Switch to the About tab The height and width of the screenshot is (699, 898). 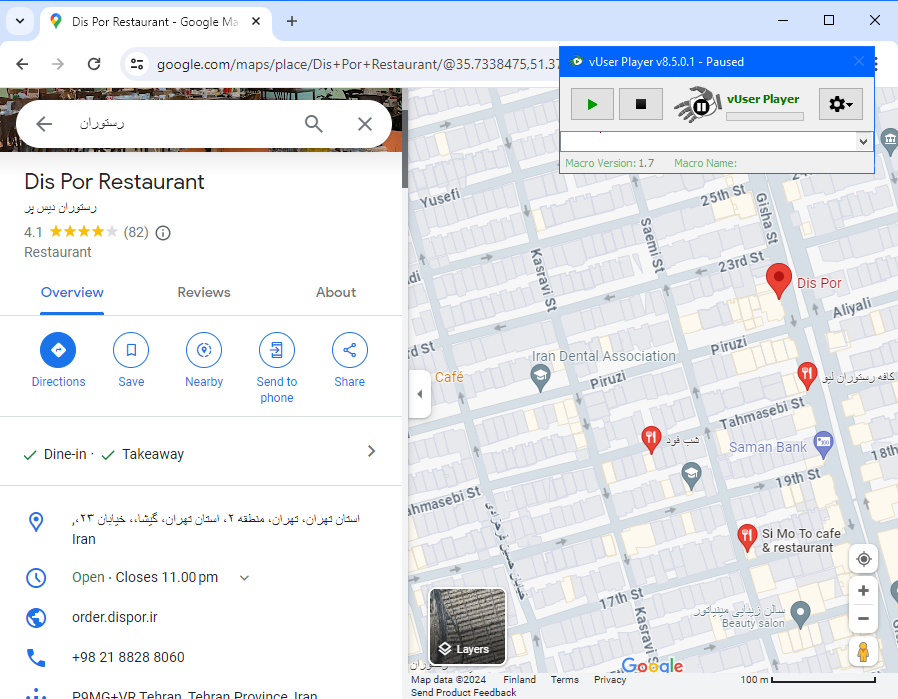click(336, 293)
